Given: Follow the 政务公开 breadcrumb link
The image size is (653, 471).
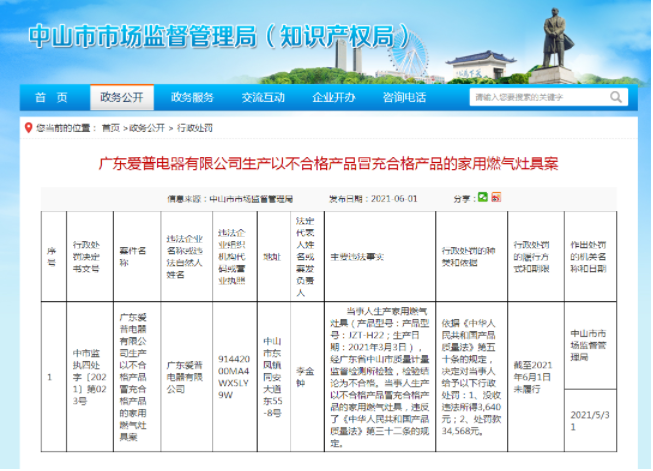Looking at the screenshot, I should tap(147, 128).
